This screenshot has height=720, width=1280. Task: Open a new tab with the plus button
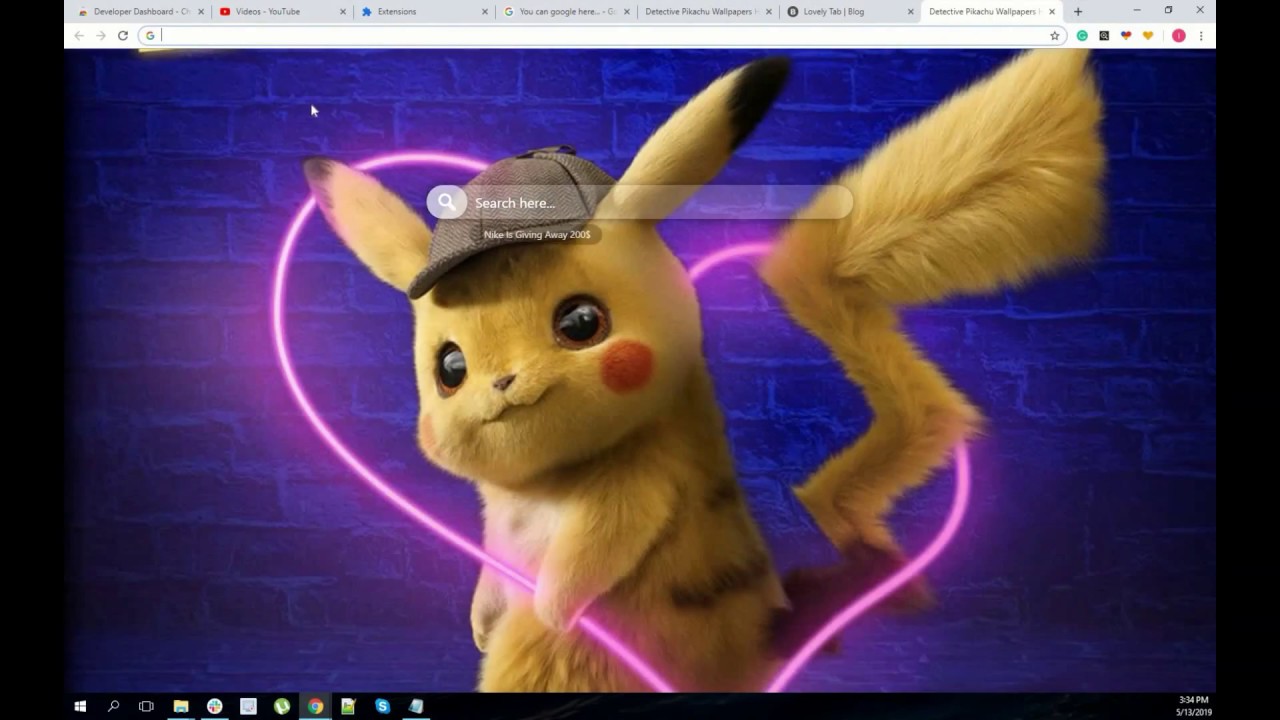point(1077,11)
